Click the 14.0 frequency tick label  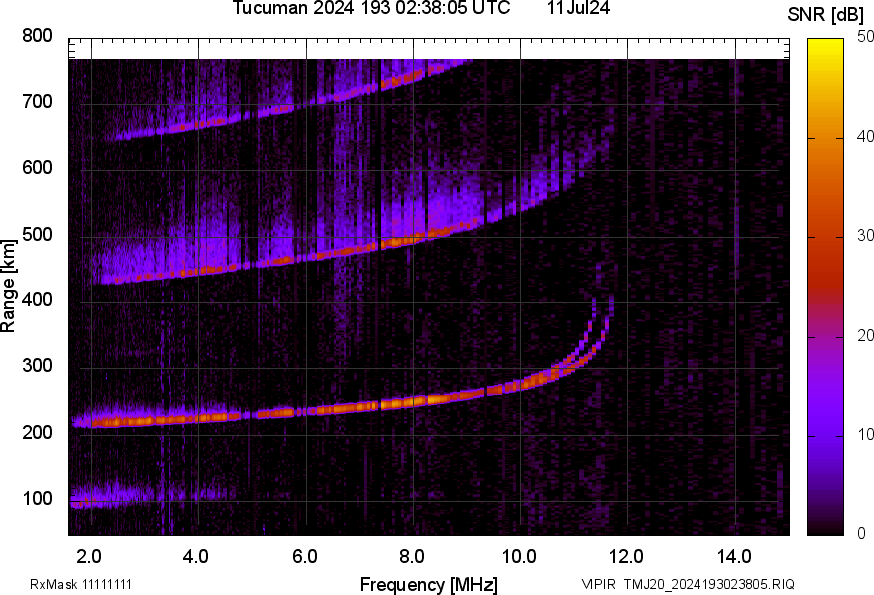(x=734, y=555)
